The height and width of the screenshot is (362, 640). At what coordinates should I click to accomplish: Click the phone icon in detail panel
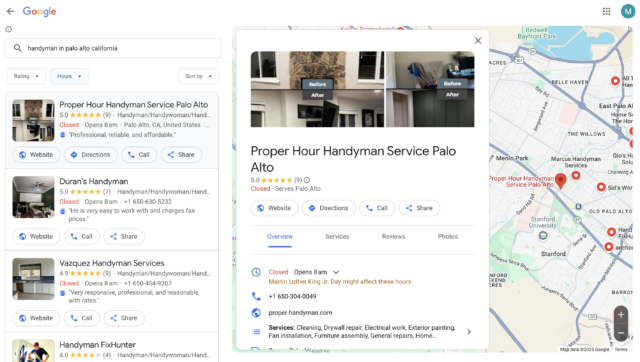(256, 296)
